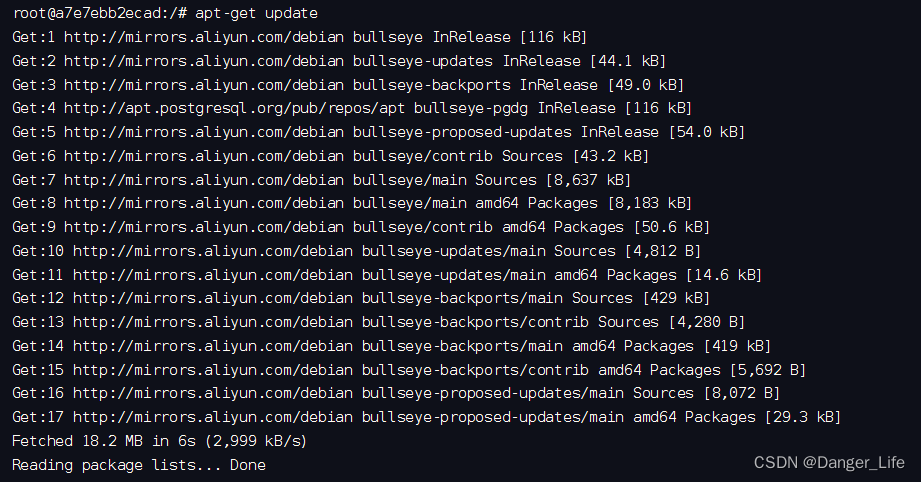Click the Get:13 backports/contrib Sources line
Viewport: 921px width, 482px height.
click(x=378, y=322)
